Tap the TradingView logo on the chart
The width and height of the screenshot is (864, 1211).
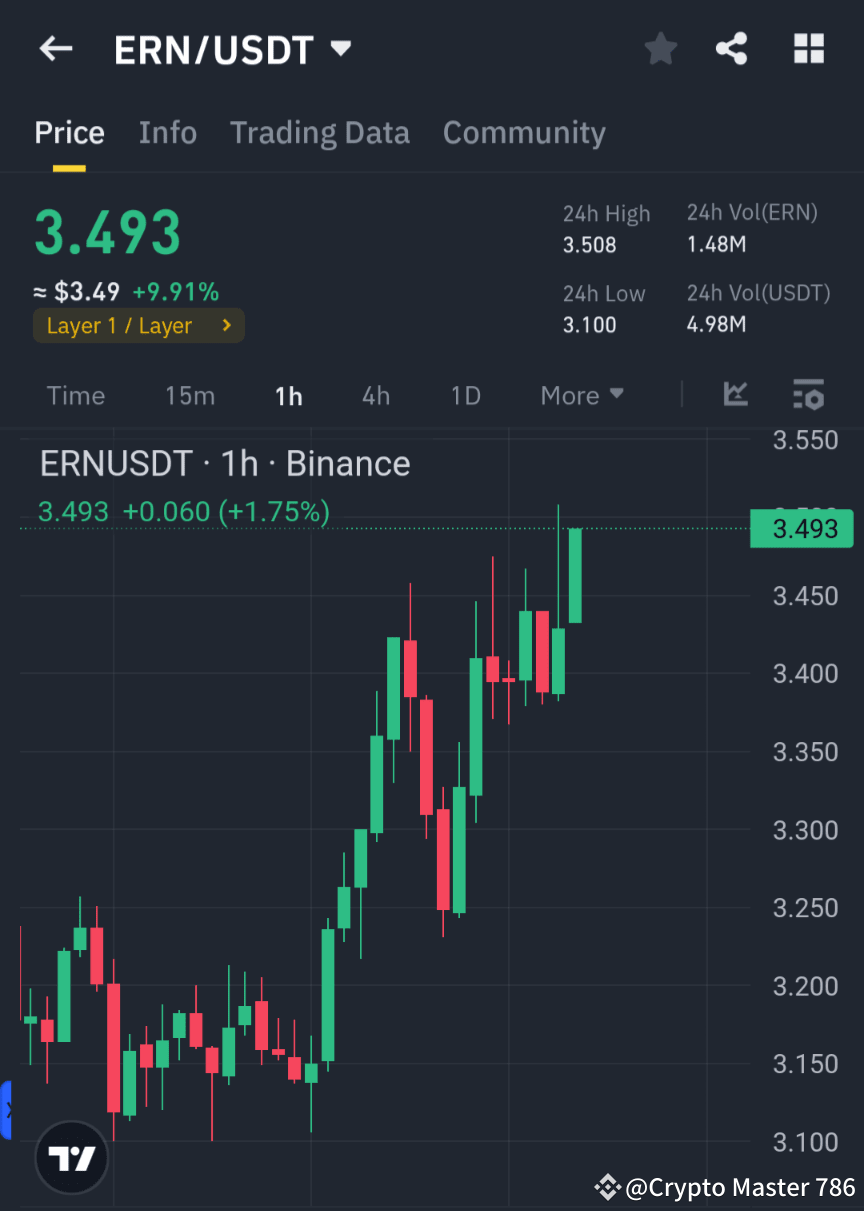[x=70, y=1157]
